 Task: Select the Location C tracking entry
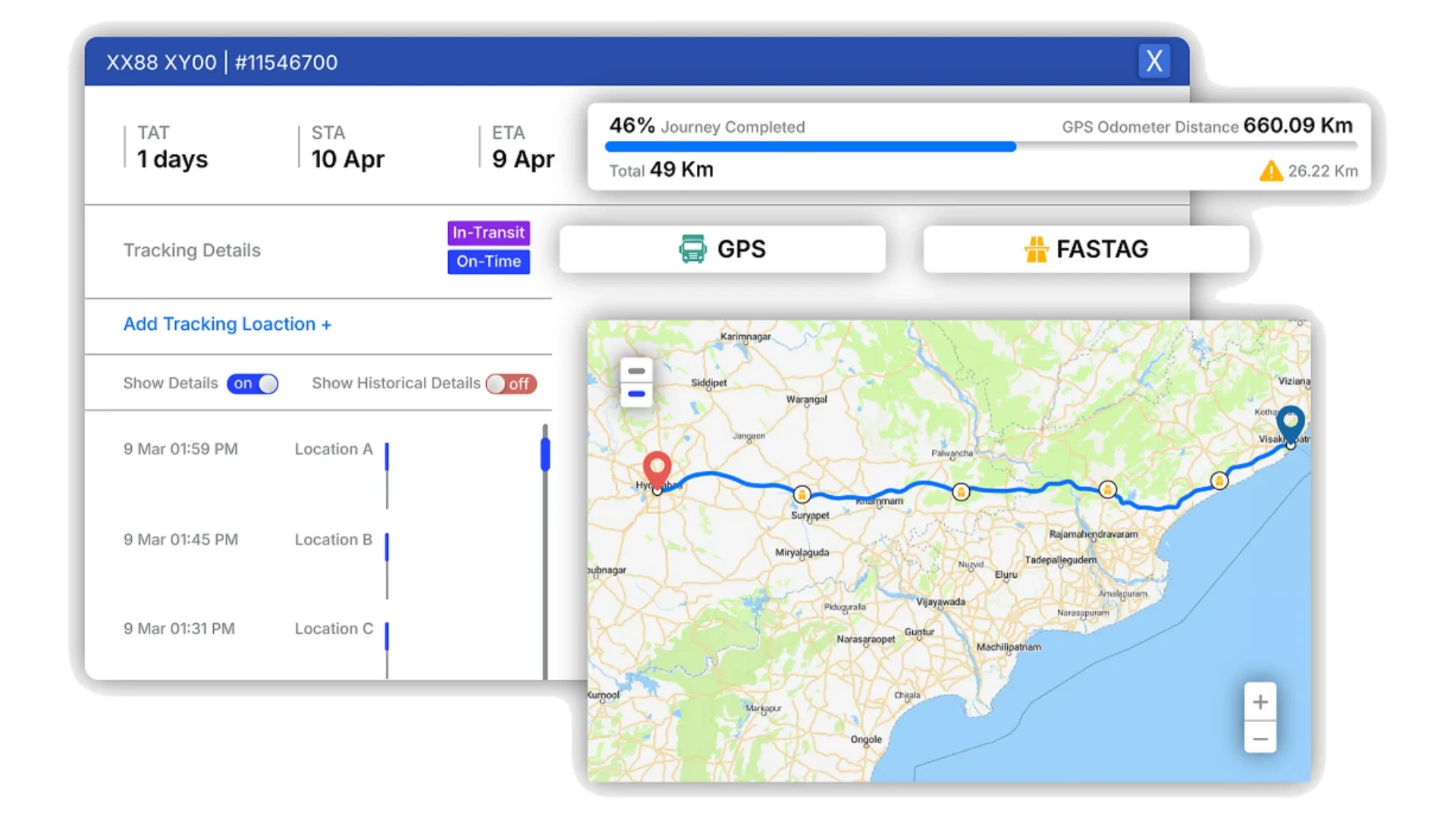[x=334, y=629]
